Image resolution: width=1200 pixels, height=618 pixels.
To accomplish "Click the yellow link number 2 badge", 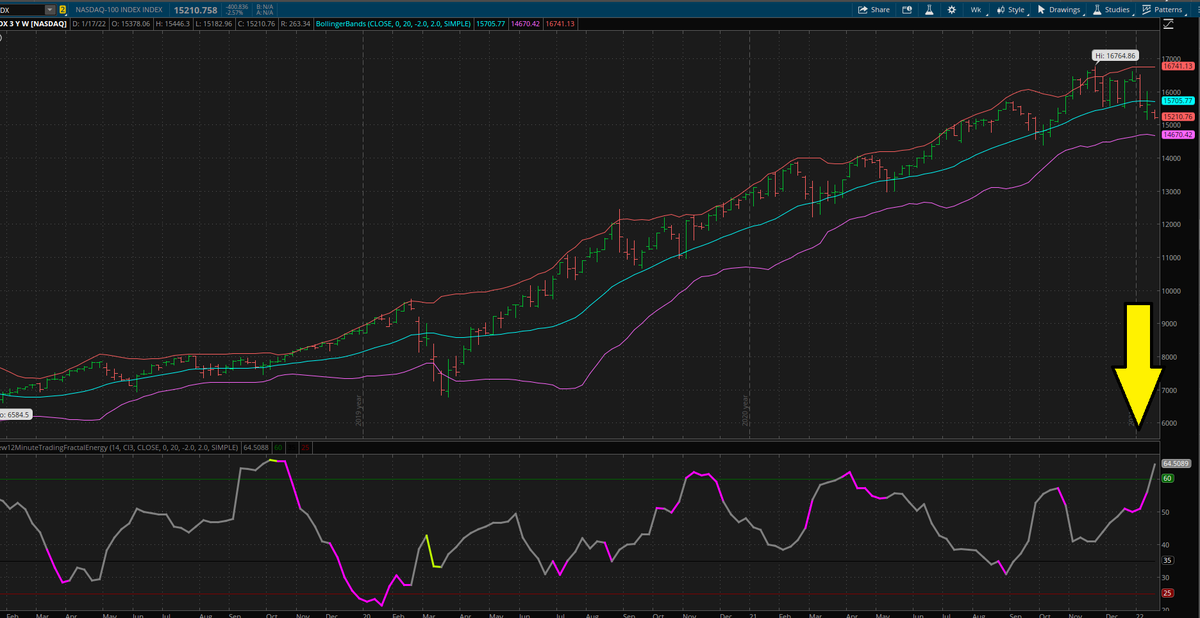I will click(63, 10).
